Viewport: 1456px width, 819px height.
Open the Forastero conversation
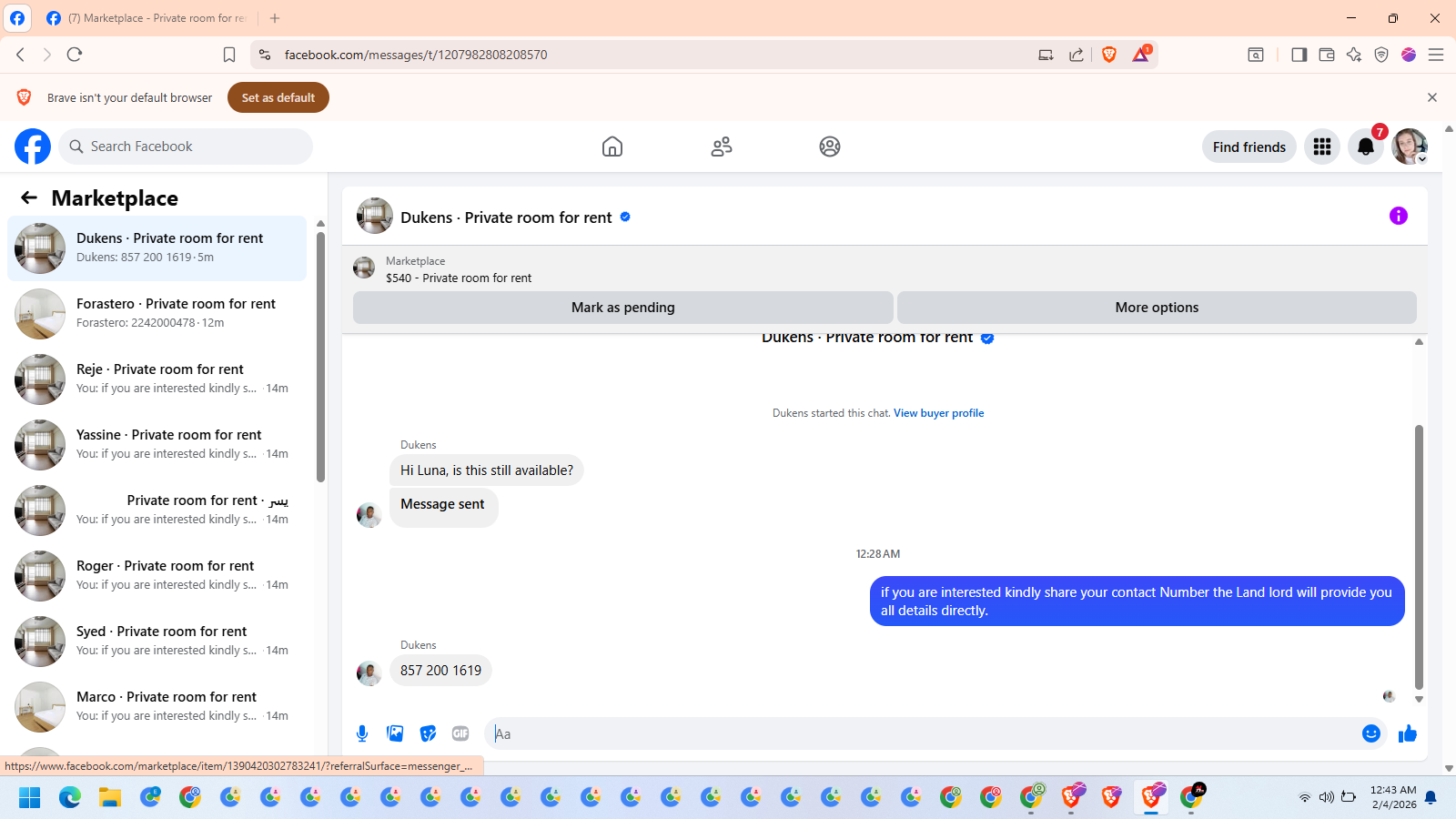(157, 314)
